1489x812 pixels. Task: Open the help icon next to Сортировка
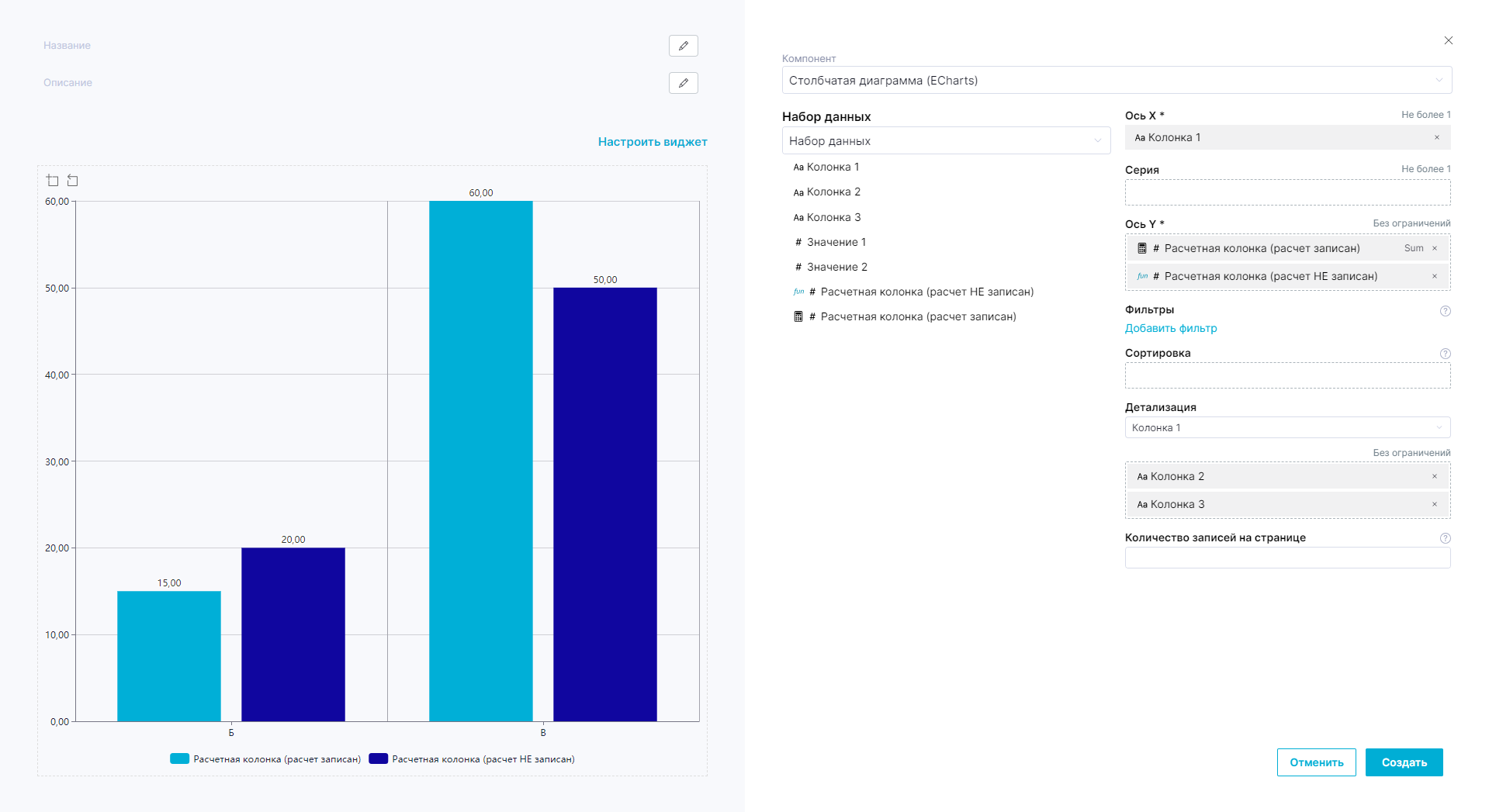[1445, 354]
